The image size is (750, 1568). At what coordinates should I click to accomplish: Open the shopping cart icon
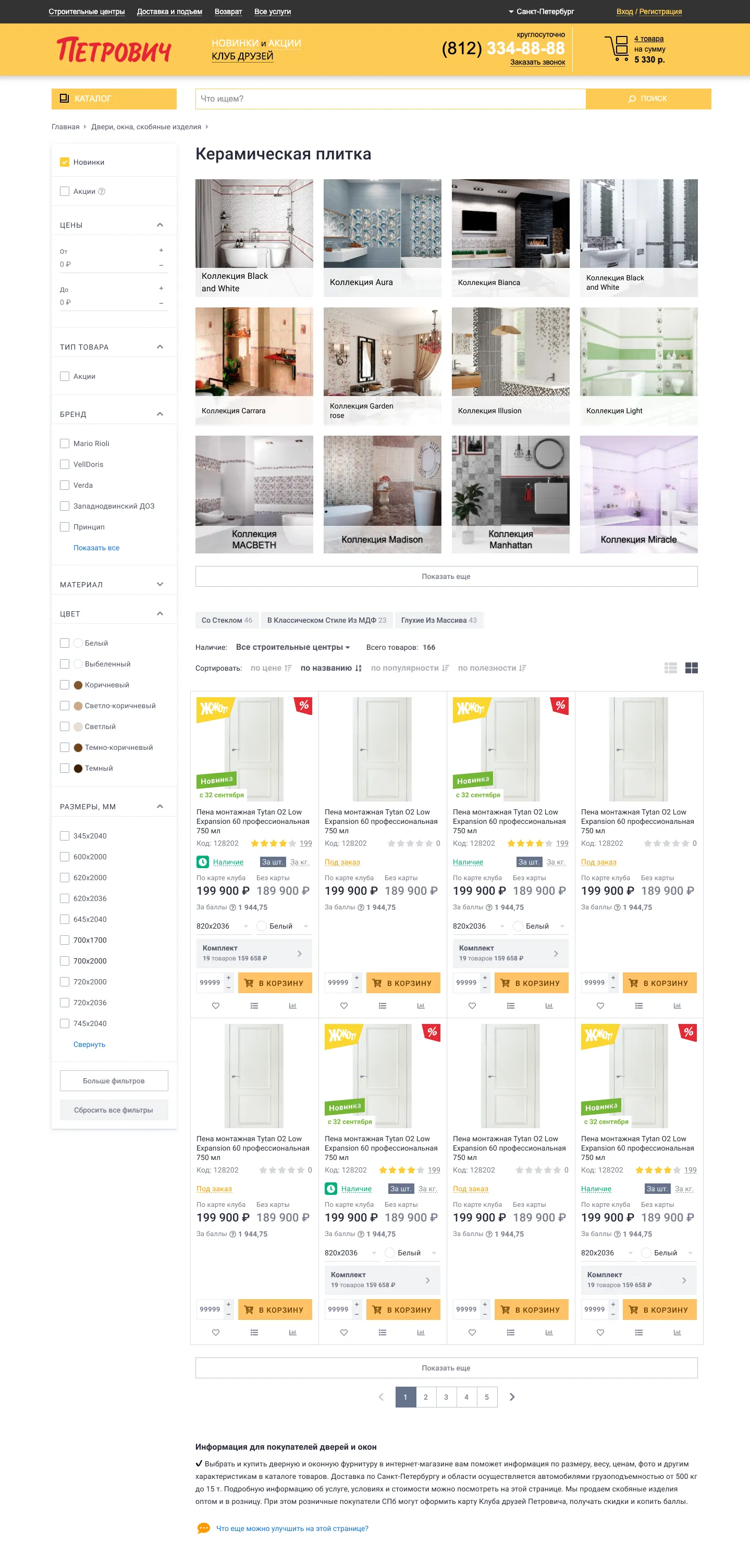point(616,48)
